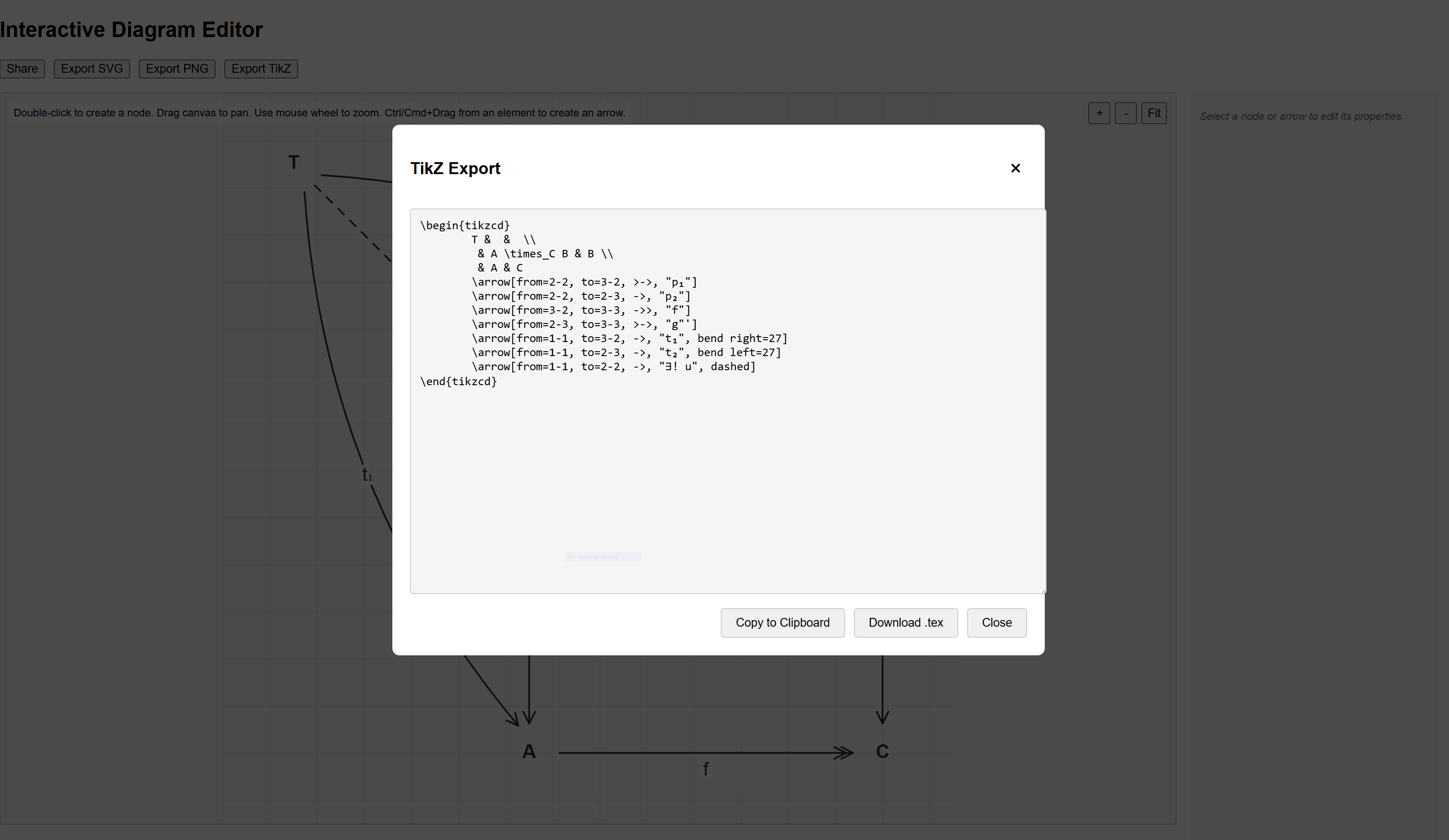Download the .tex file
This screenshot has width=1449, height=840.
(x=905, y=623)
